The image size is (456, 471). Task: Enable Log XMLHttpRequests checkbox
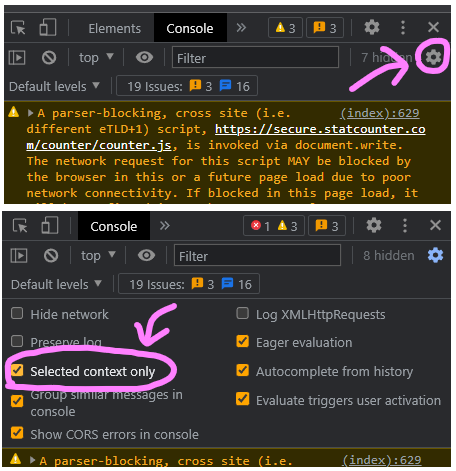(x=242, y=313)
